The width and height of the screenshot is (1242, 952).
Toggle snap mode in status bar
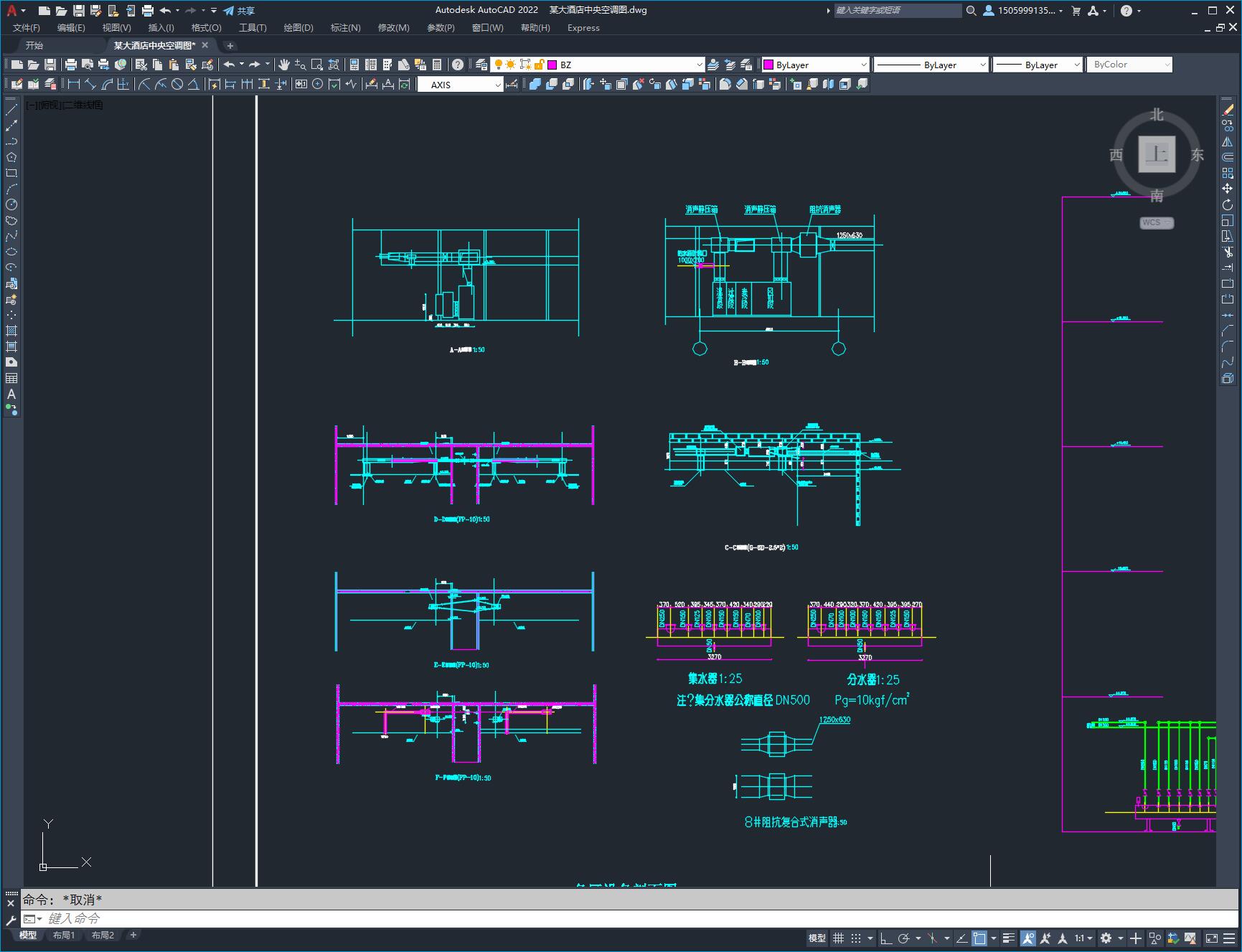856,938
